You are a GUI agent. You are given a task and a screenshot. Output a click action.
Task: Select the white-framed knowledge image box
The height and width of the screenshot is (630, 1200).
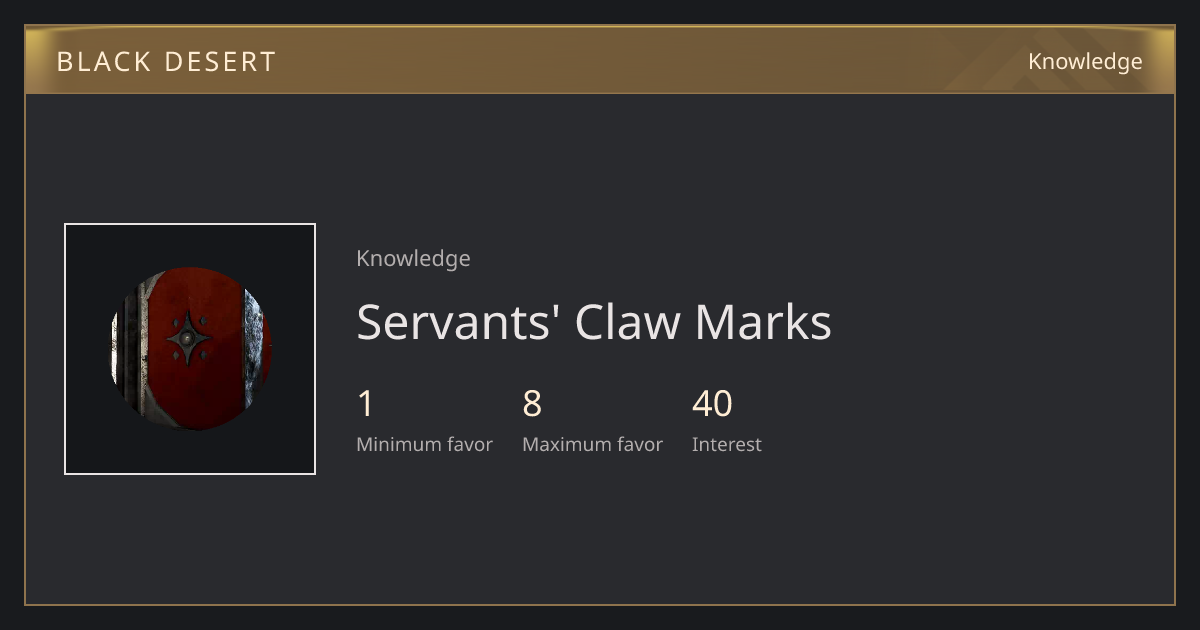pos(190,349)
